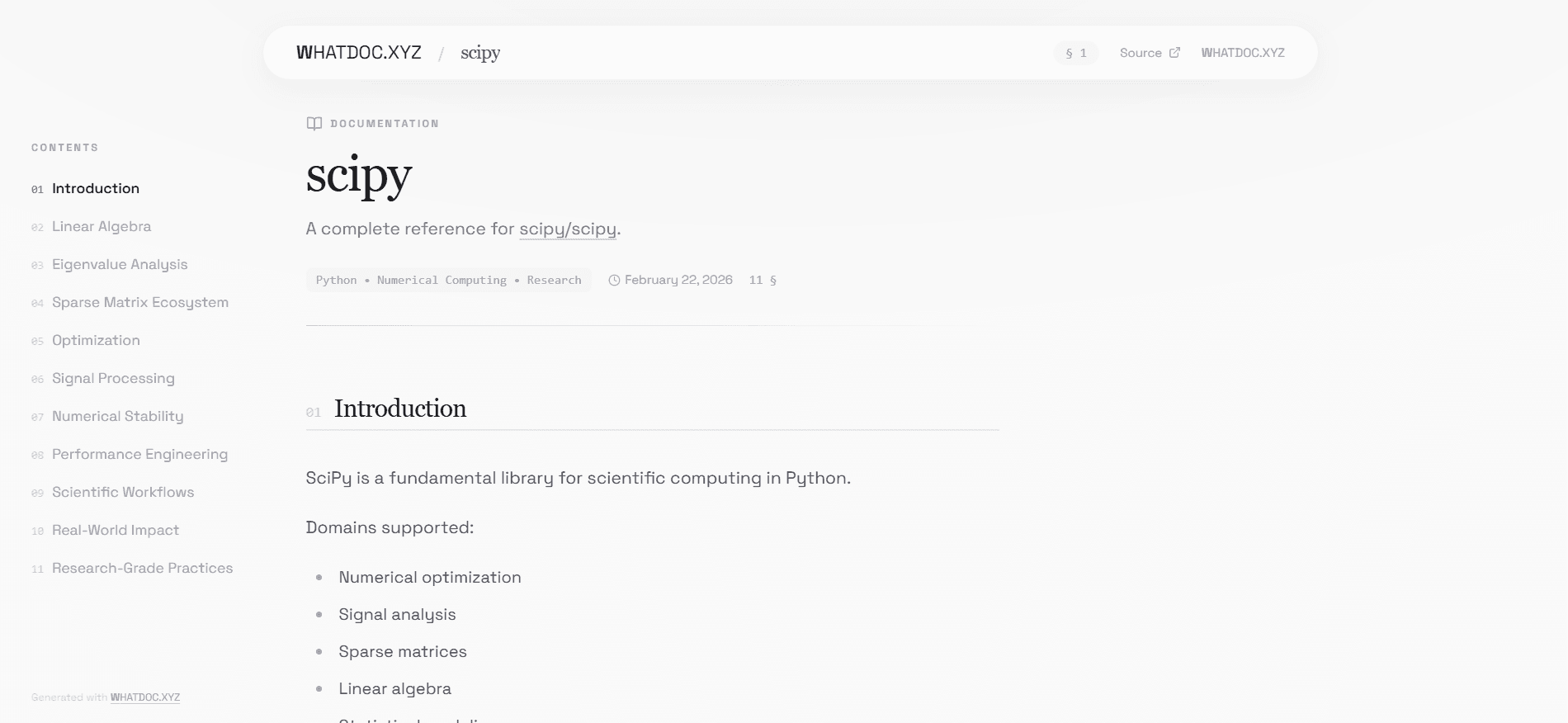This screenshot has height=723, width=1568.
Task: Click the section counter badge in header
Action: coord(1075,53)
